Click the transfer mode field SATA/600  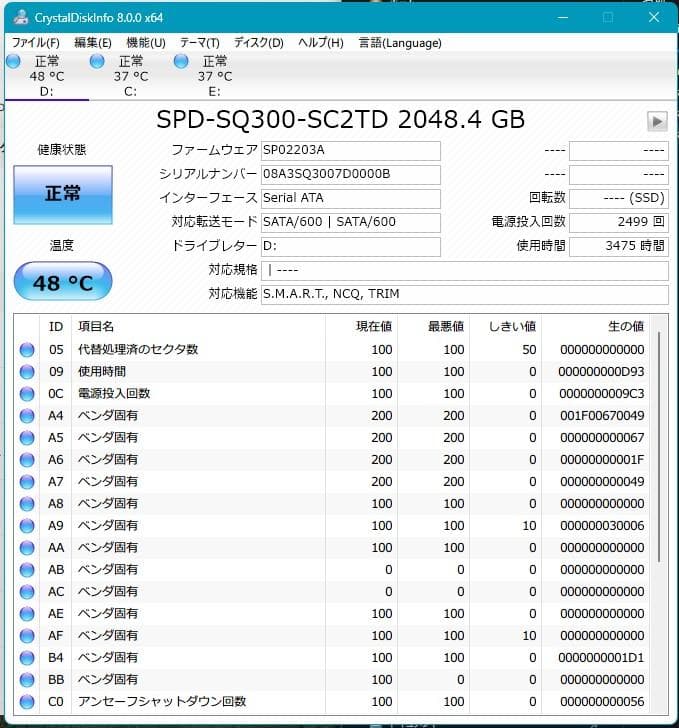(351, 222)
